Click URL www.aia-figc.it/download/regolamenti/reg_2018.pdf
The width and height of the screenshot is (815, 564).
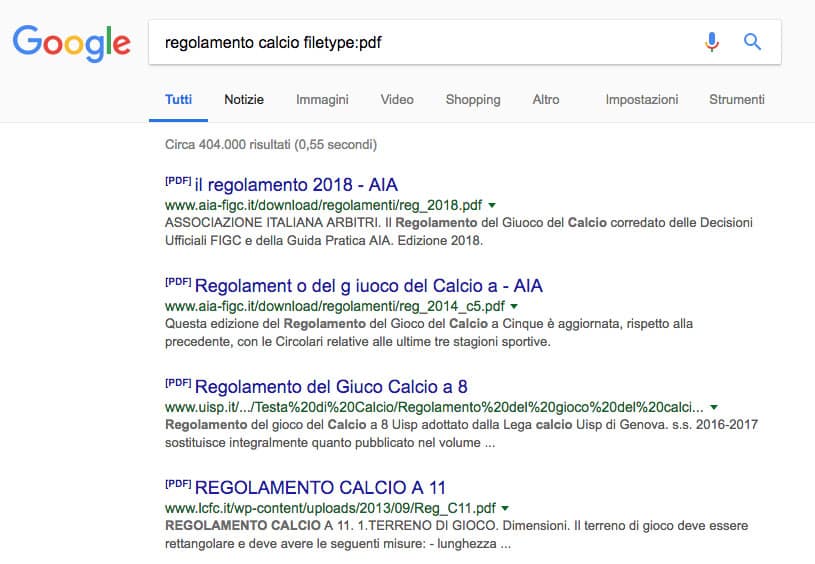coord(323,205)
